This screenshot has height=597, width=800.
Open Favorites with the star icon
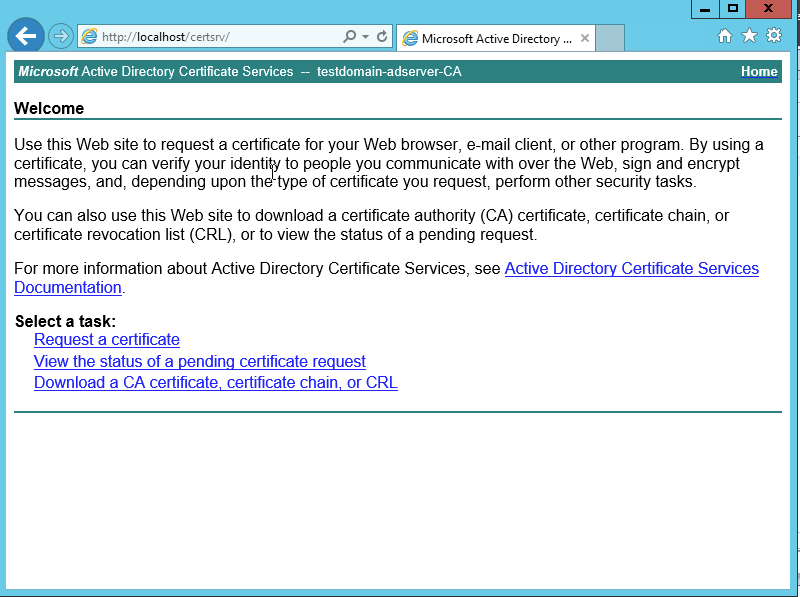749,36
